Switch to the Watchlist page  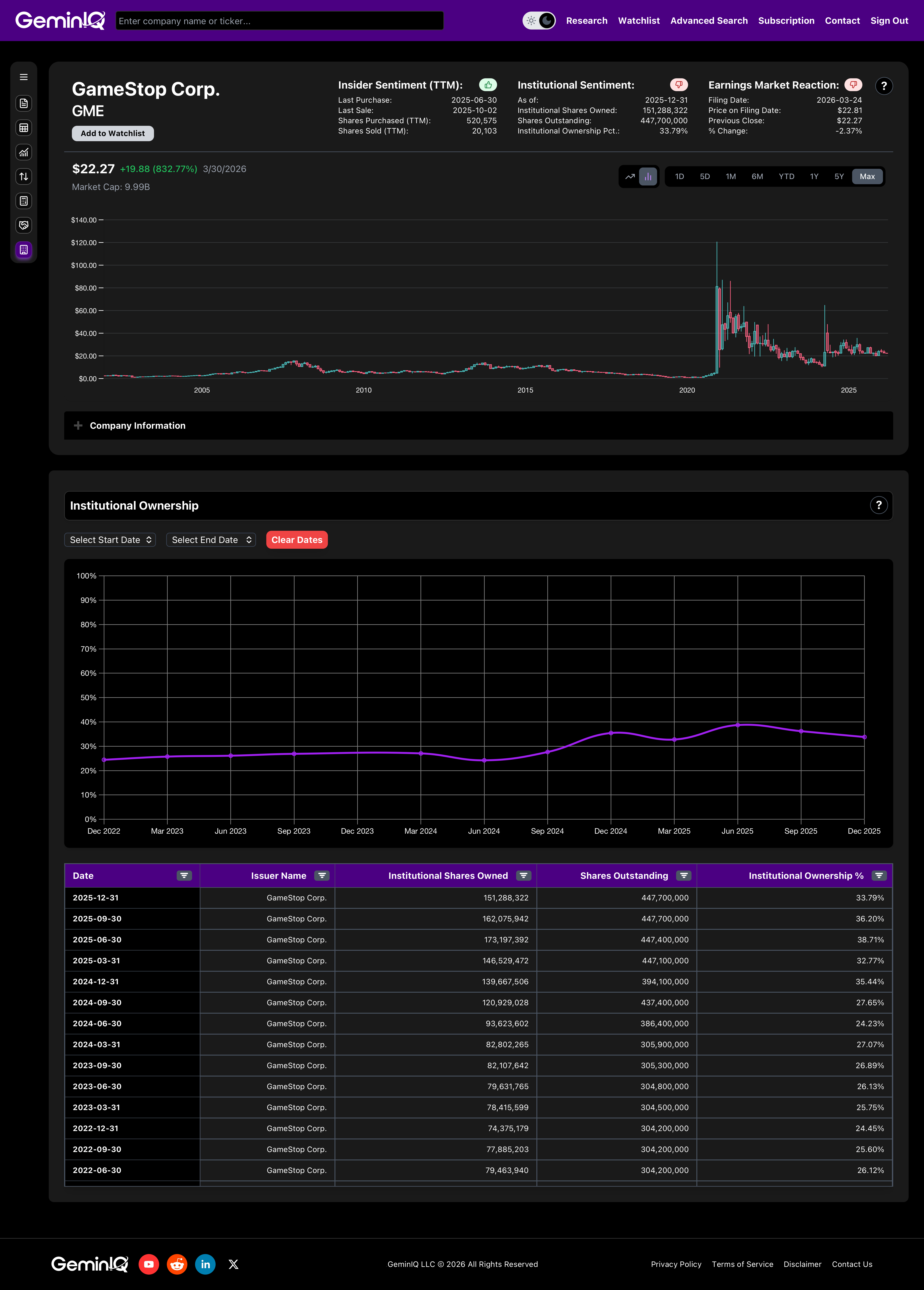638,21
